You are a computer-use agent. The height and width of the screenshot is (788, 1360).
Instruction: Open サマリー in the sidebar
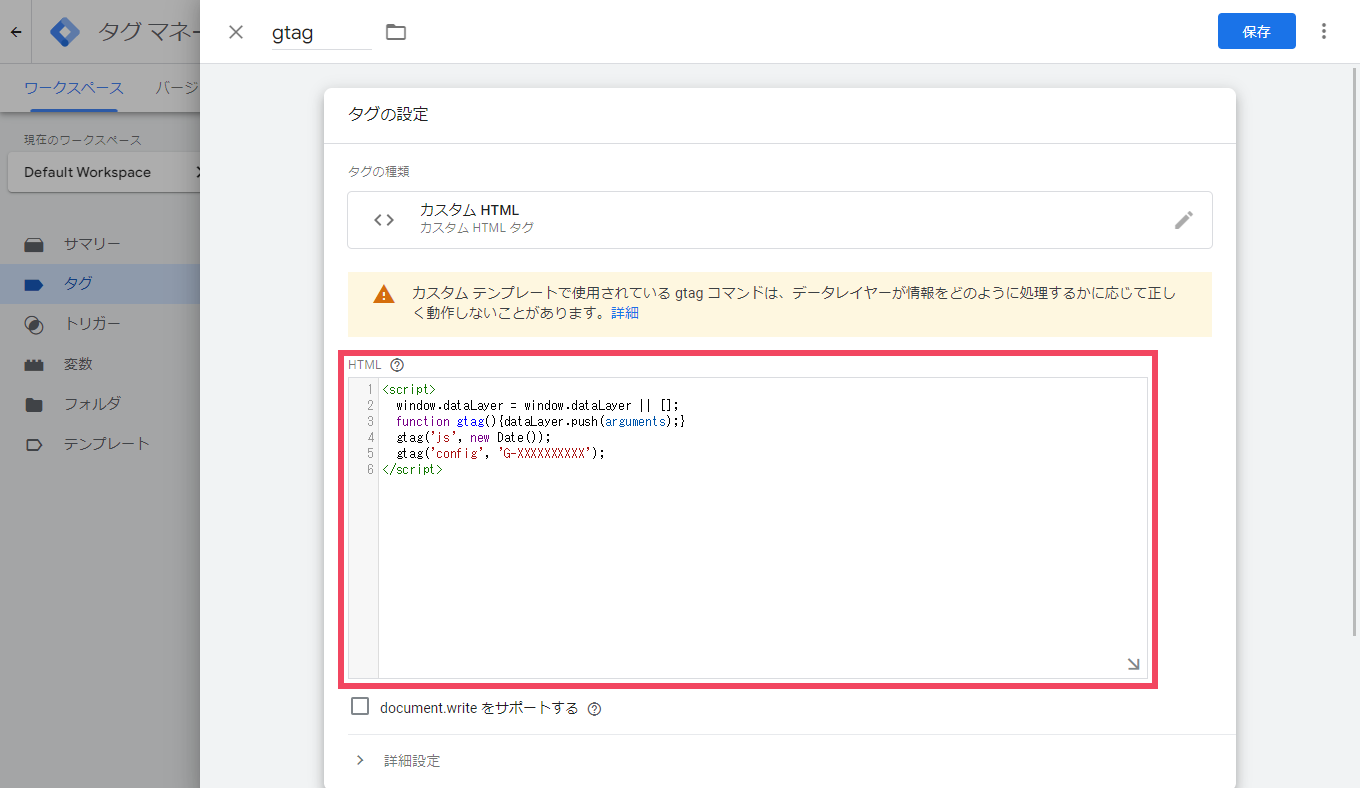point(92,244)
